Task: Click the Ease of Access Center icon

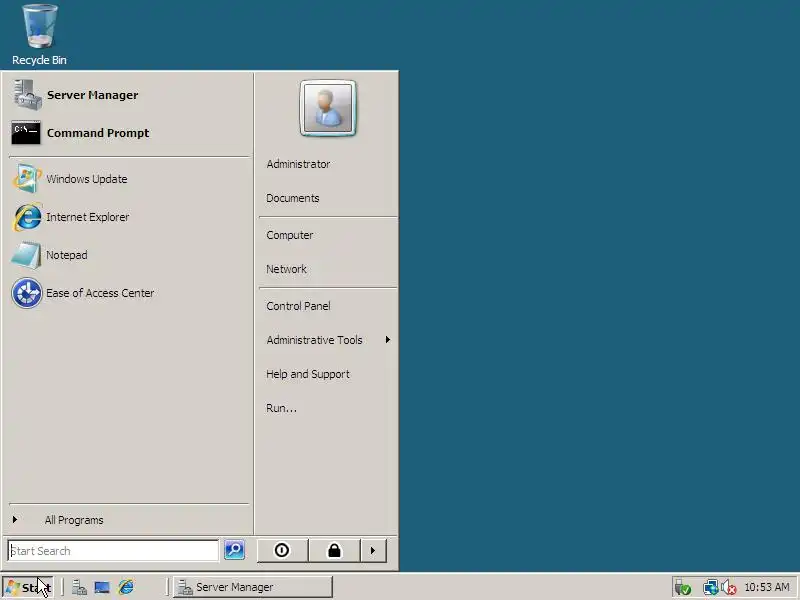Action: 27,293
